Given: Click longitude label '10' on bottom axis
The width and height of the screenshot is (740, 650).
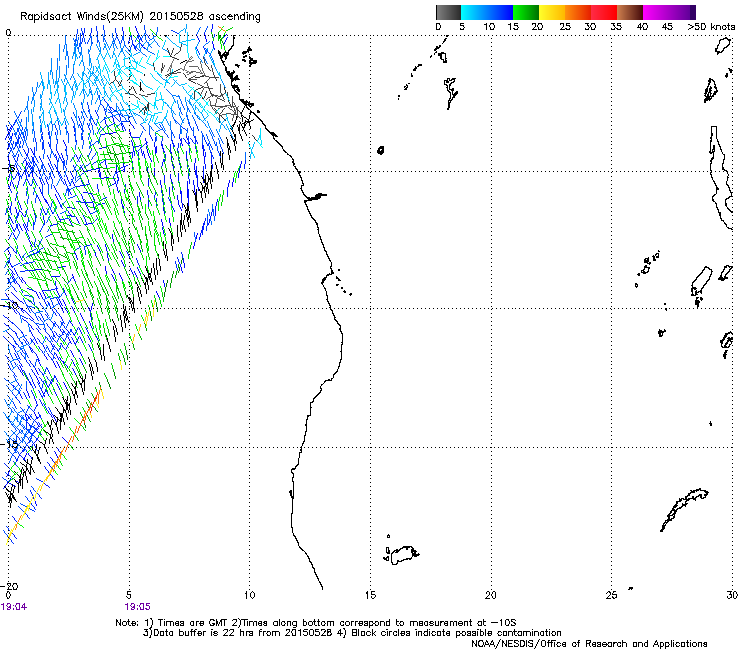Looking at the screenshot, I should pyautogui.click(x=250, y=595).
